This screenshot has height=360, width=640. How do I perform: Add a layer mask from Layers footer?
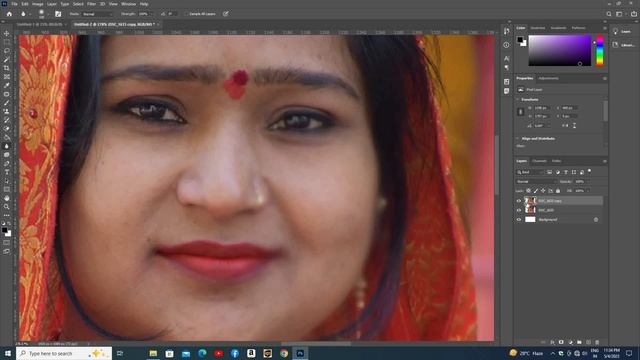pos(561,342)
